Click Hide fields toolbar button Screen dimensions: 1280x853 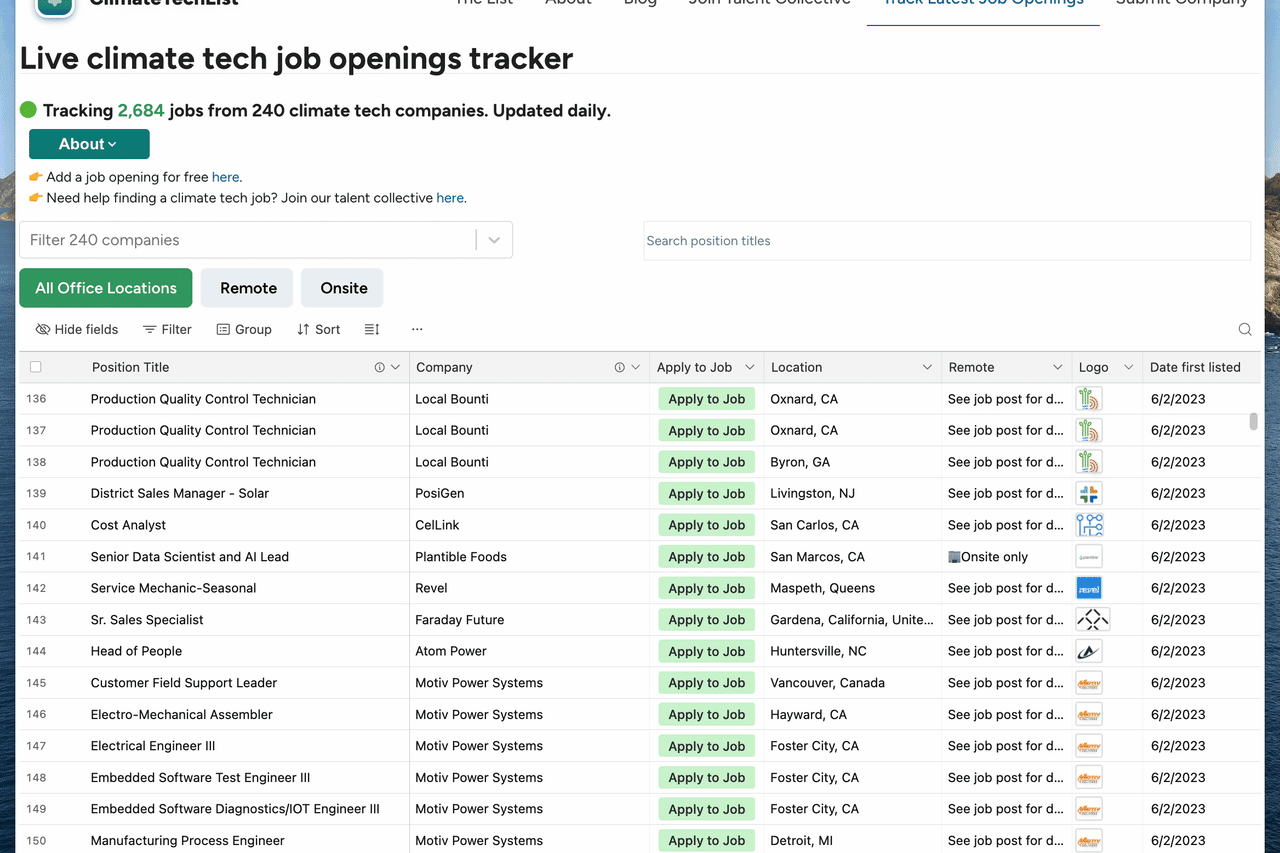pyautogui.click(x=77, y=329)
